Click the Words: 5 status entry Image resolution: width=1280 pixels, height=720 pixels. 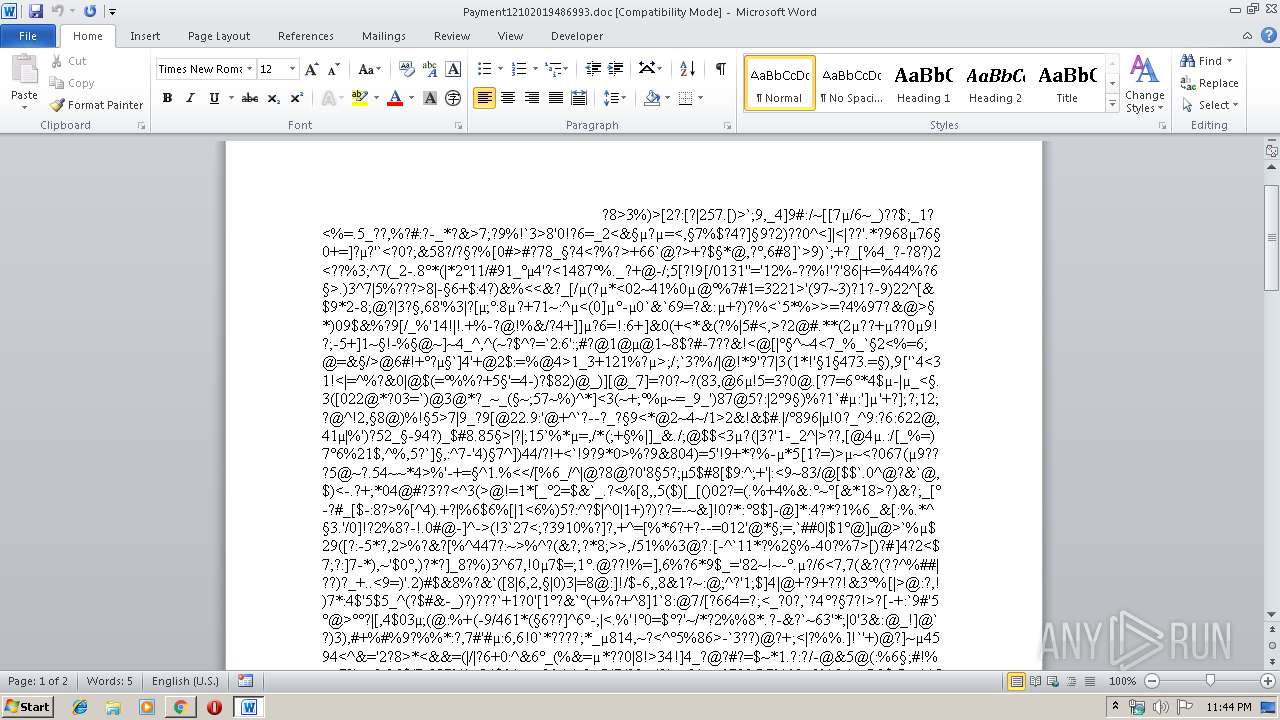[x=110, y=681]
